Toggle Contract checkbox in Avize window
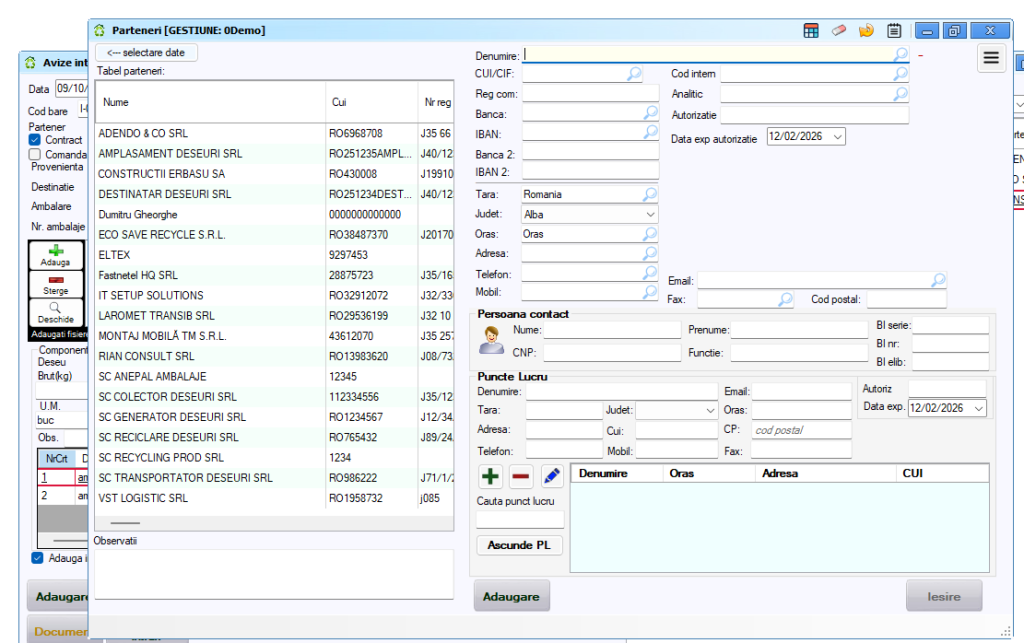This screenshot has width=1024, height=643. click(x=35, y=140)
